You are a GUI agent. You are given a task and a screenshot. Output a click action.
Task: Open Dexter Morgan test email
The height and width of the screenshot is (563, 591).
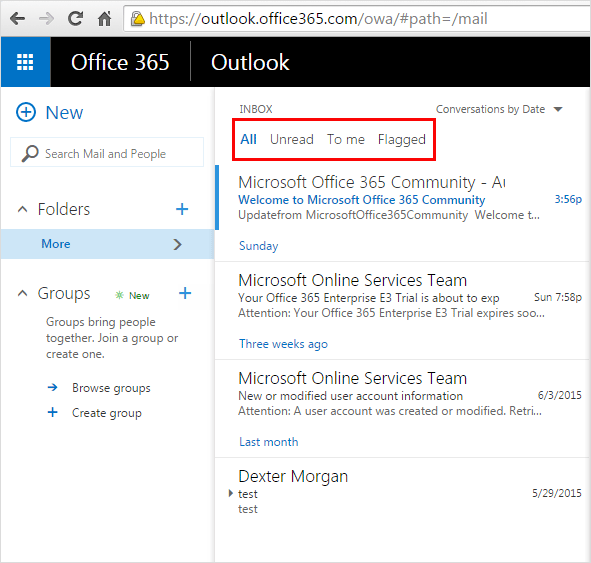click(x=402, y=492)
